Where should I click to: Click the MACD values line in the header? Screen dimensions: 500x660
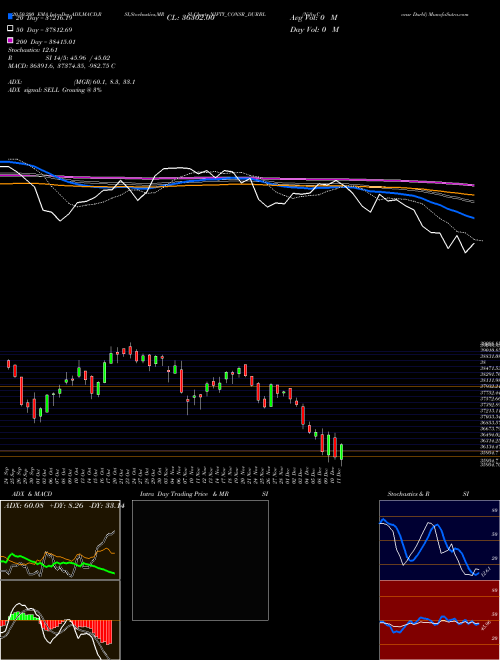(x=61, y=66)
